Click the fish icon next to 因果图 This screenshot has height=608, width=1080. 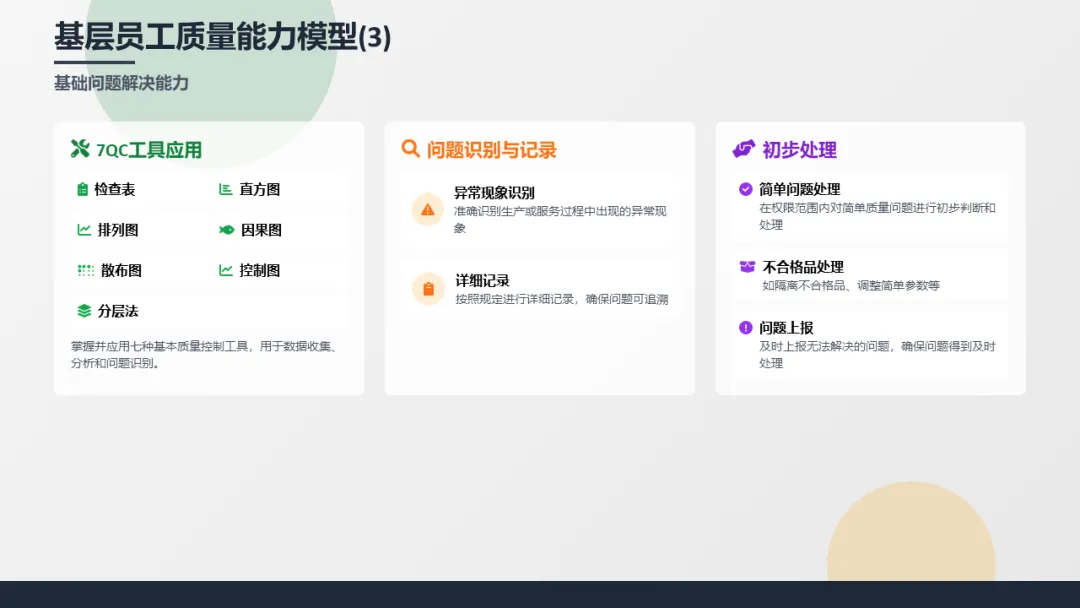pyautogui.click(x=227, y=230)
